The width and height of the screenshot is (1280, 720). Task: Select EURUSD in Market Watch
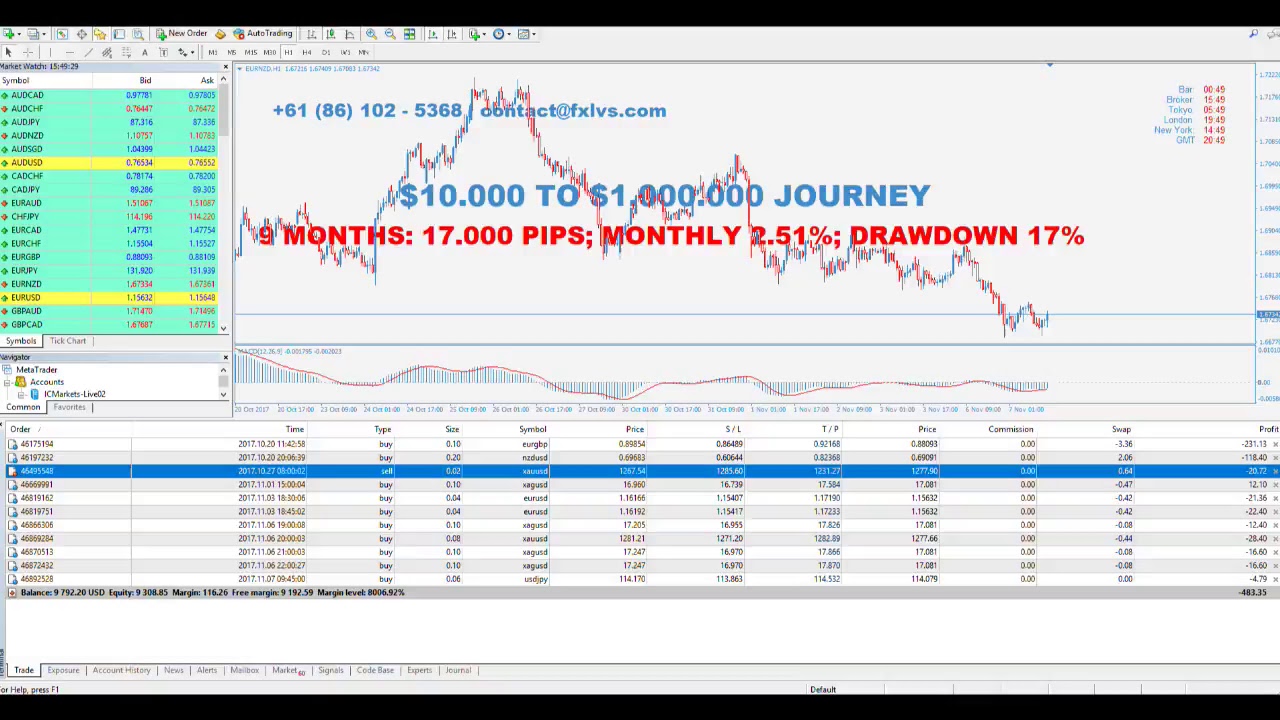(110, 298)
